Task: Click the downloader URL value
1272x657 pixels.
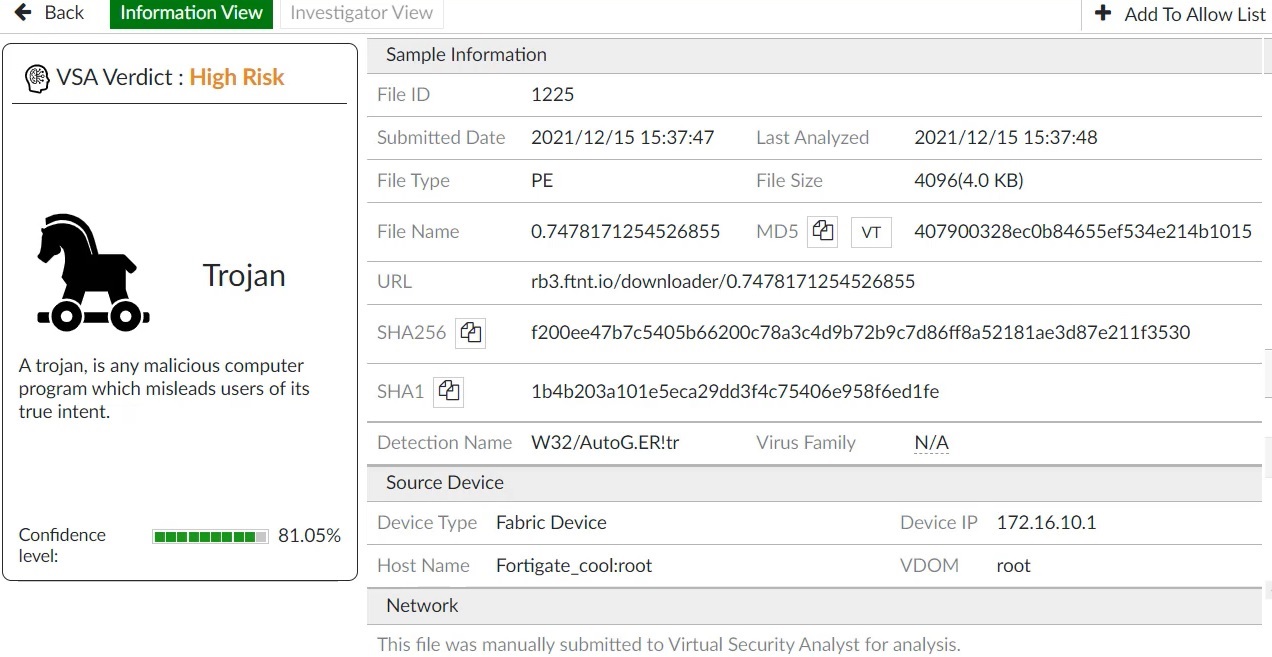Action: [722, 281]
